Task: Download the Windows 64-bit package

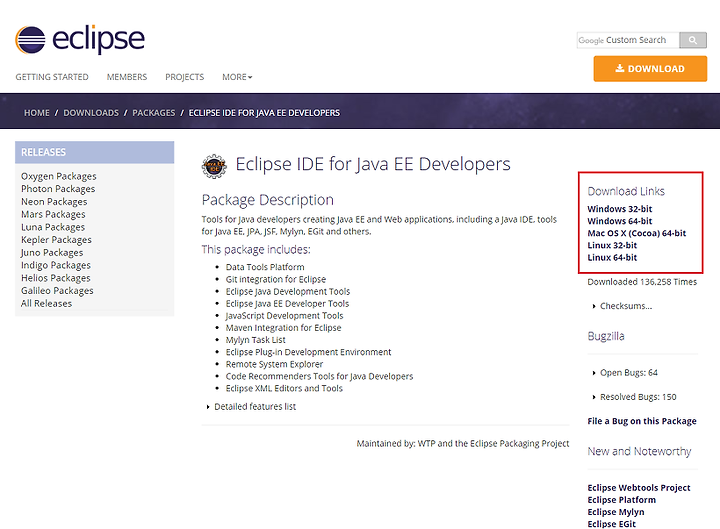Action: pyautogui.click(x=619, y=221)
